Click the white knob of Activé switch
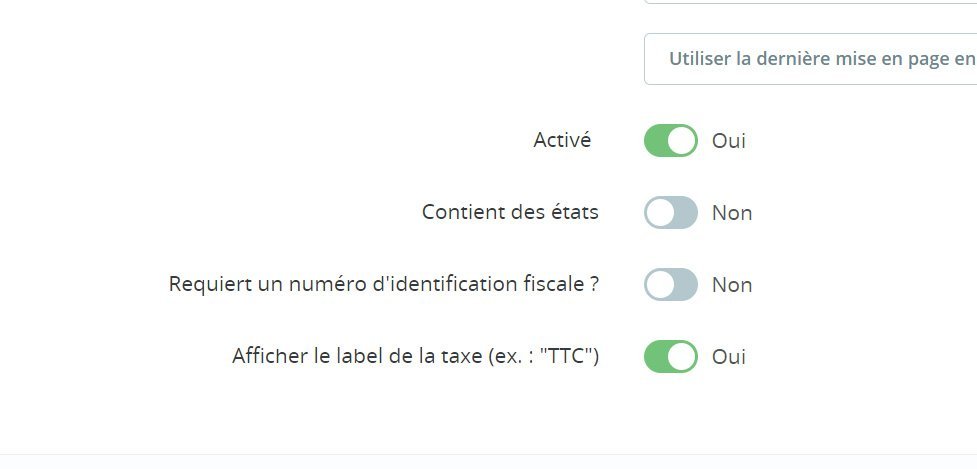The height and width of the screenshot is (469, 977). tap(682, 141)
